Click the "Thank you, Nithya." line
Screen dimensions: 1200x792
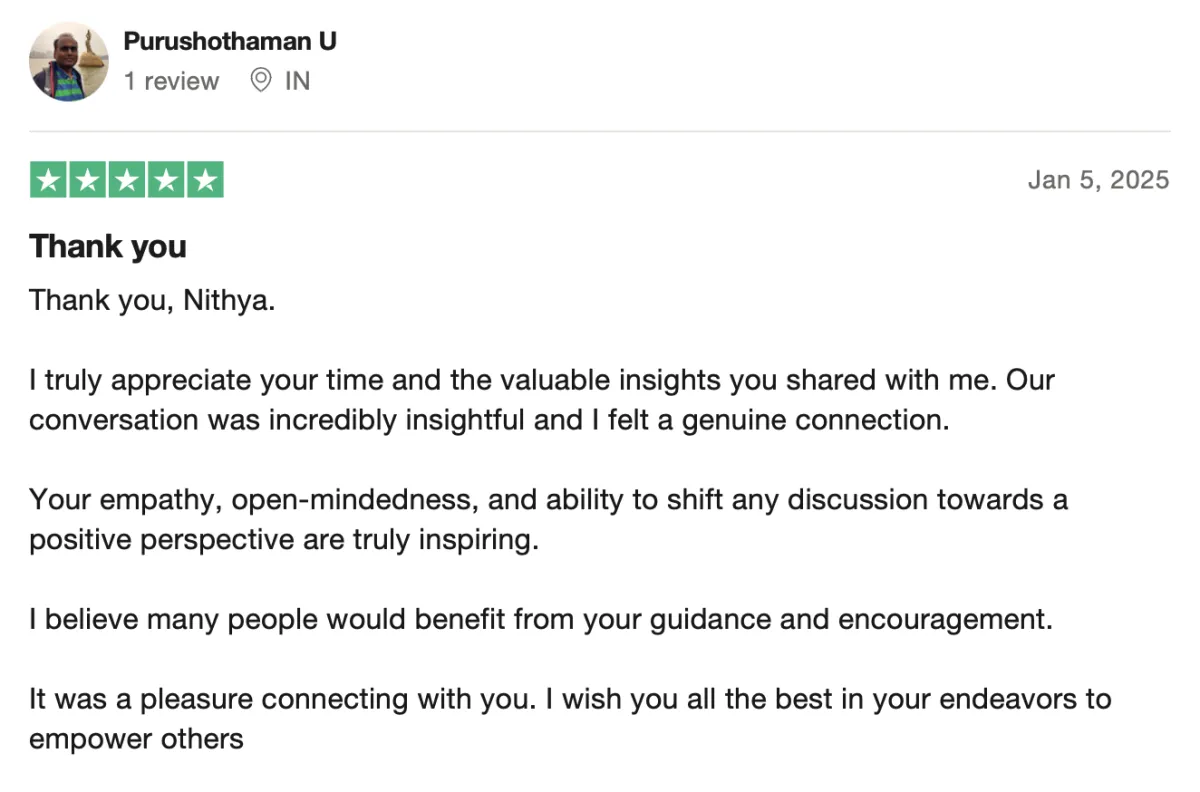coord(152,300)
